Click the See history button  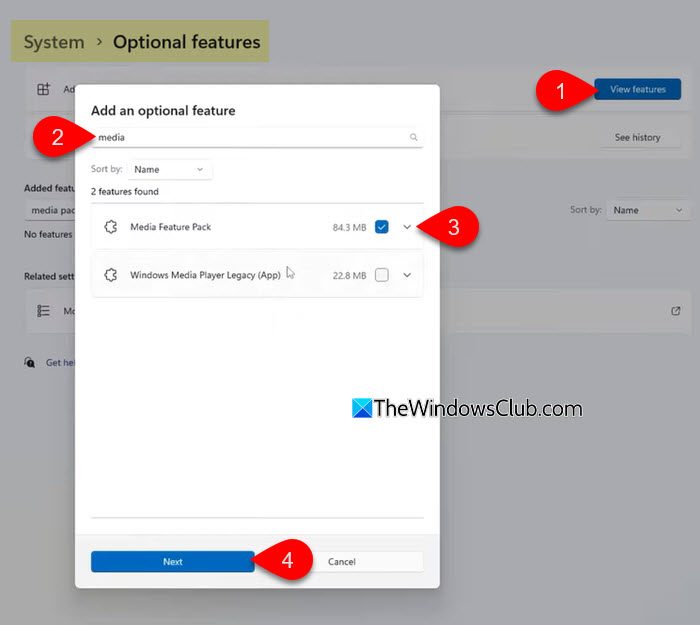point(637,138)
